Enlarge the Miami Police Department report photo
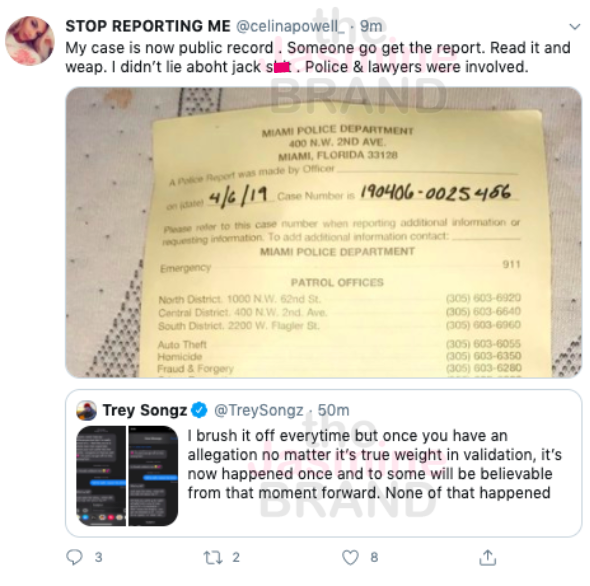This screenshot has height=586, width=590. (324, 232)
